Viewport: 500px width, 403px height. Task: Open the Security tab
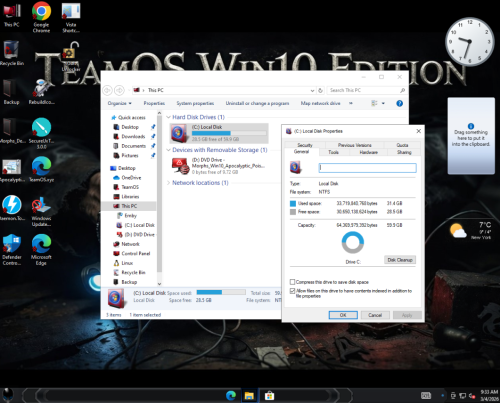click(x=305, y=145)
